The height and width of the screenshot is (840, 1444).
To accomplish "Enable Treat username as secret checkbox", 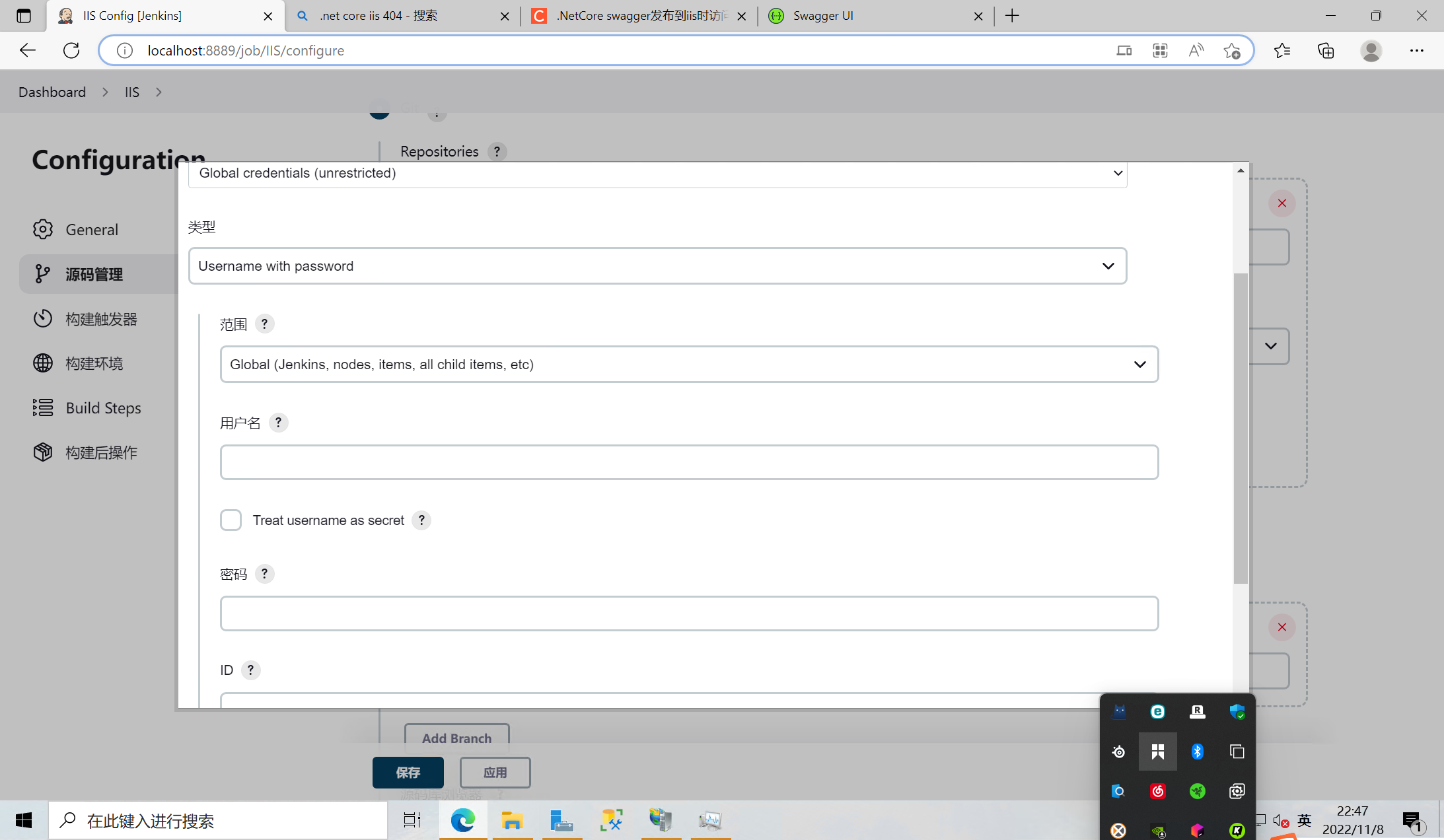I will click(x=231, y=520).
